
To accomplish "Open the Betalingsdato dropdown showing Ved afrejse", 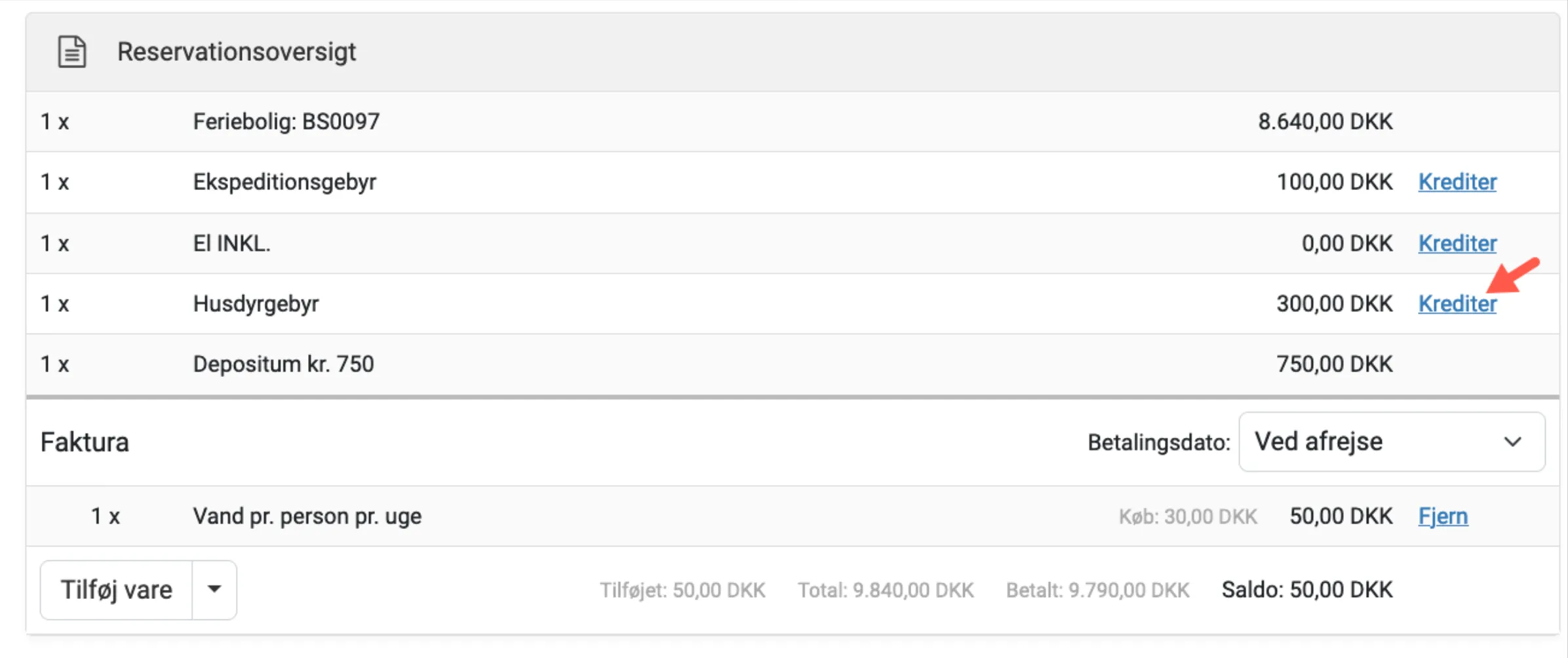I will (1391, 442).
